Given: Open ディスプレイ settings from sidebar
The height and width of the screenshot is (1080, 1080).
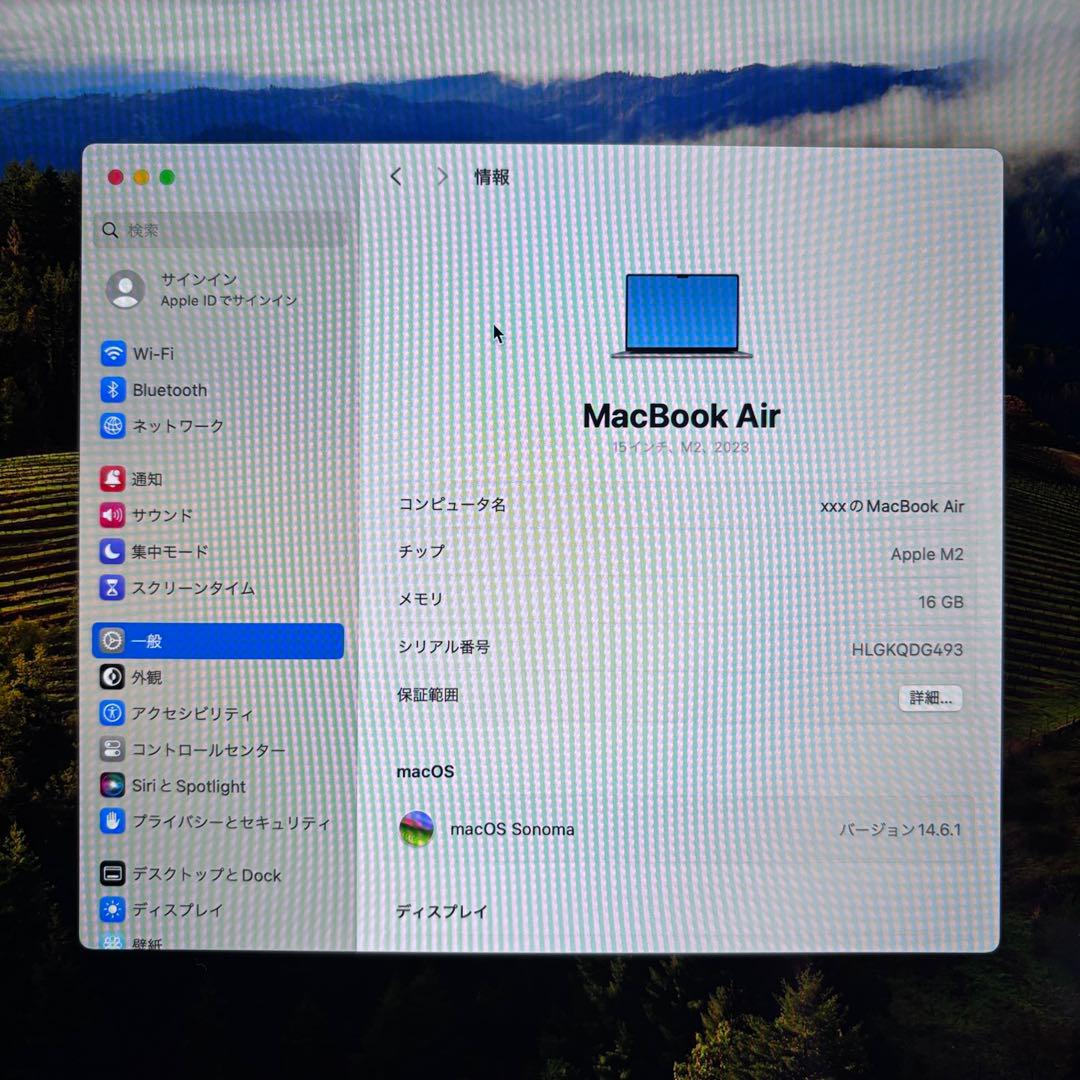Looking at the screenshot, I should [113, 910].
